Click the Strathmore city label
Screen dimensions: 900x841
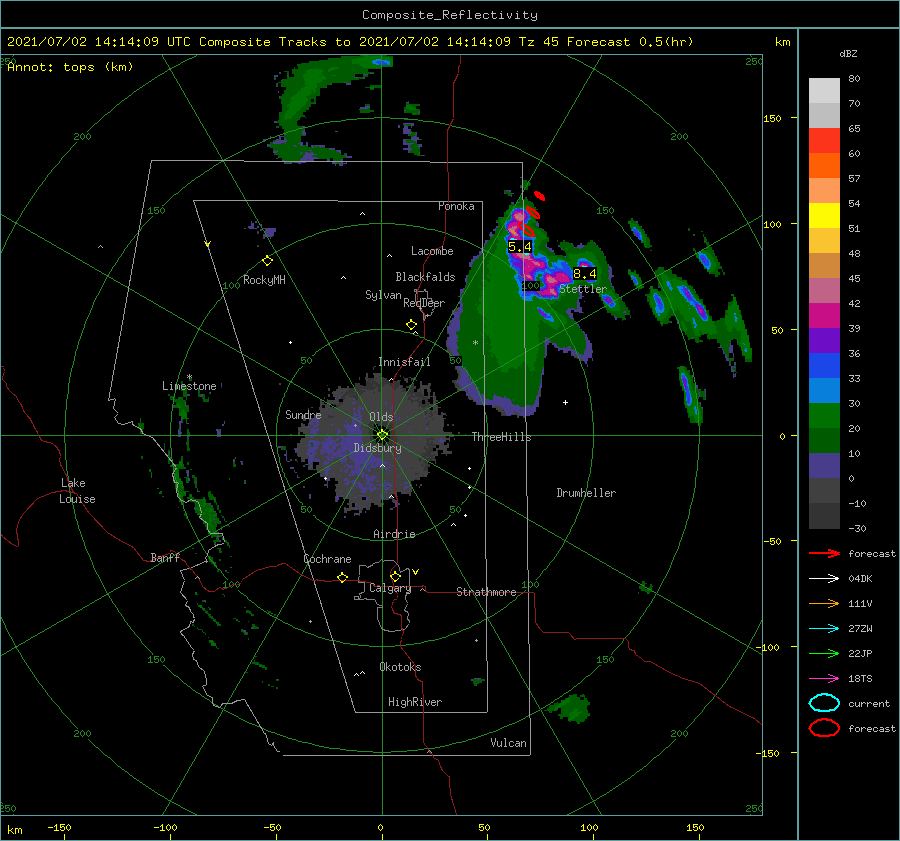pyautogui.click(x=486, y=592)
